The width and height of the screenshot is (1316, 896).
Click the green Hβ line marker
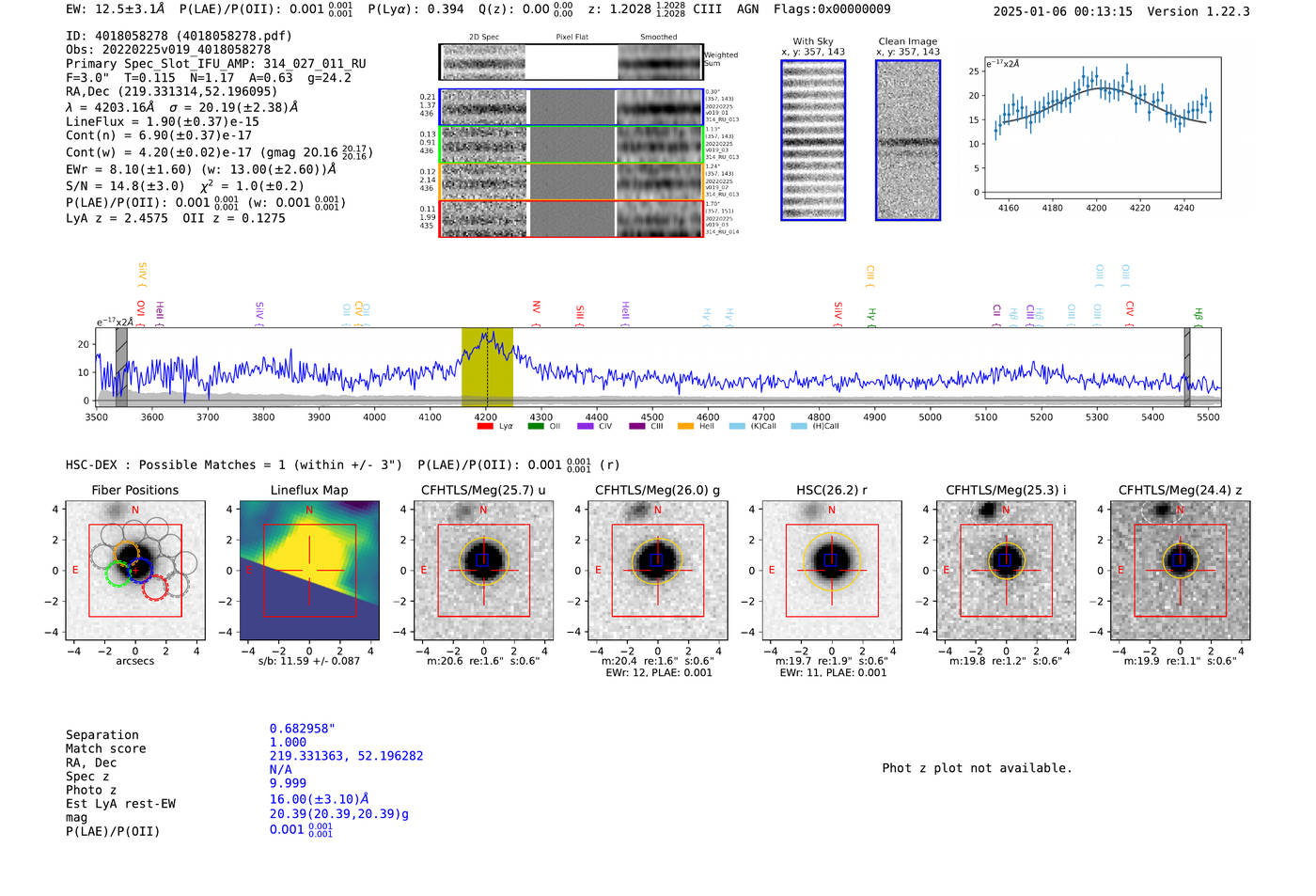(1198, 317)
